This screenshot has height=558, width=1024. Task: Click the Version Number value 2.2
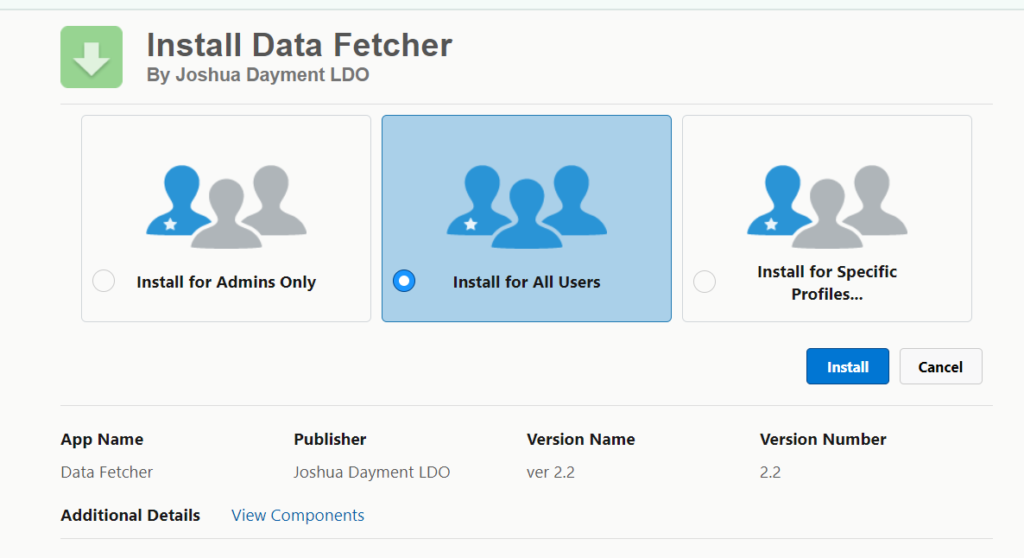click(x=770, y=472)
